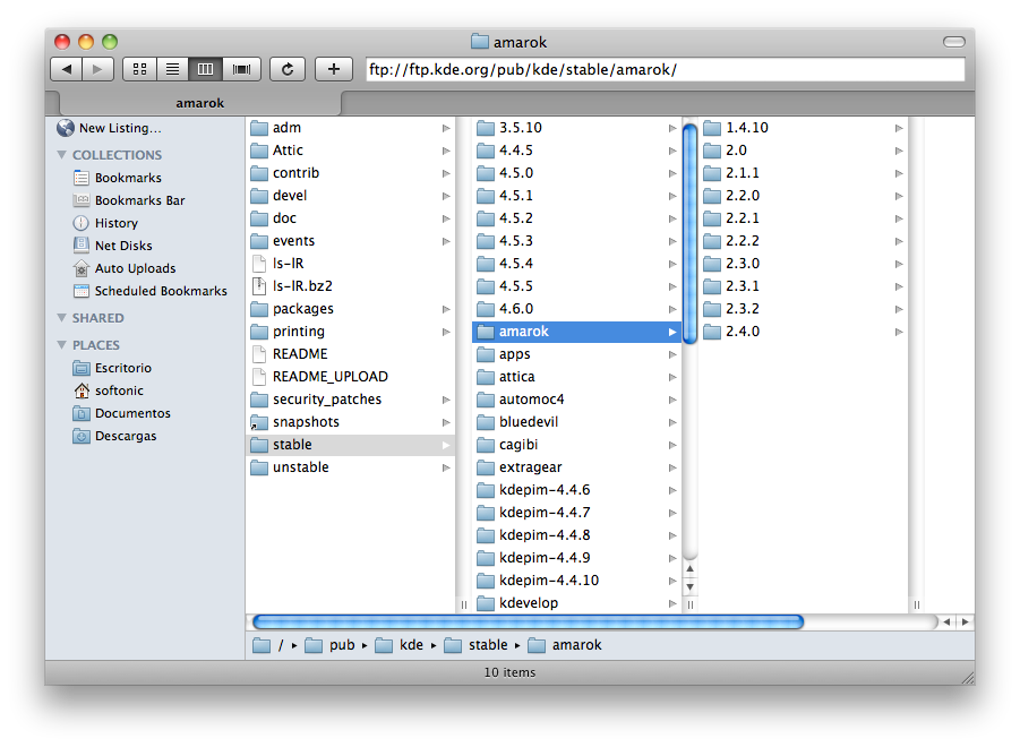Image resolution: width=1020 pixels, height=747 pixels.
Task: Open Net Disks in sidebar
Action: (113, 246)
